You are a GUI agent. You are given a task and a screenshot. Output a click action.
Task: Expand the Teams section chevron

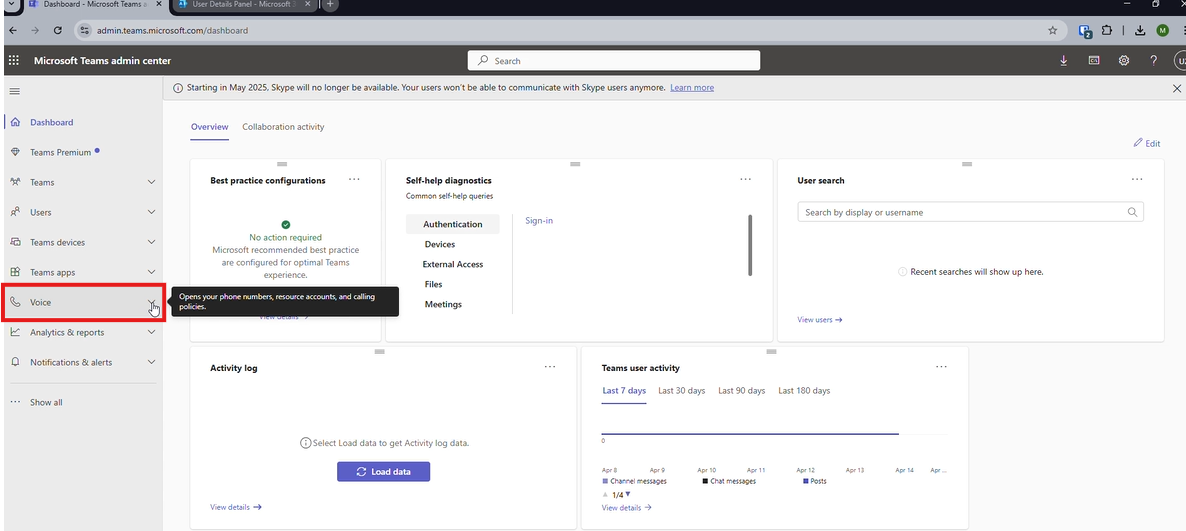click(x=151, y=182)
